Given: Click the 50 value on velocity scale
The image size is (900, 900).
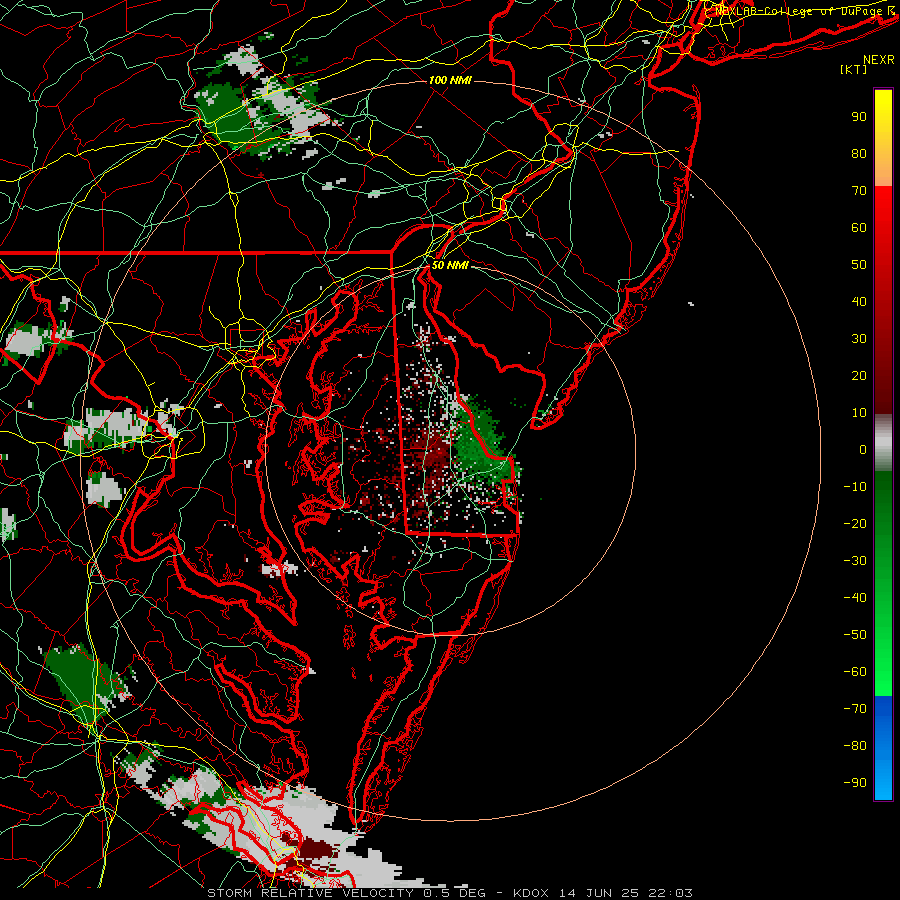Looking at the screenshot, I should tap(859, 265).
